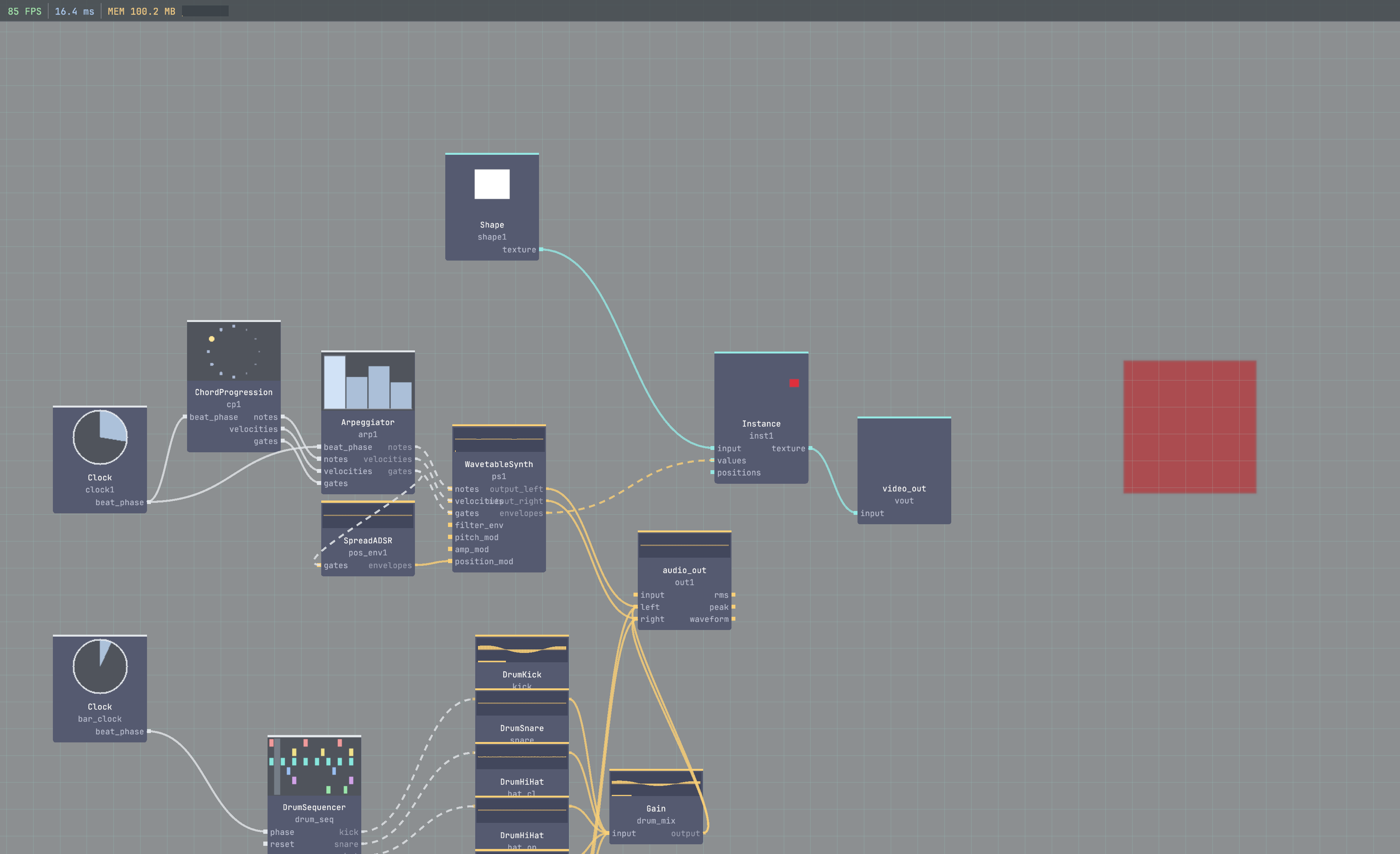The height and width of the screenshot is (854, 1400).
Task: Click the ChordProgression beat_phase input port
Action: (185, 417)
